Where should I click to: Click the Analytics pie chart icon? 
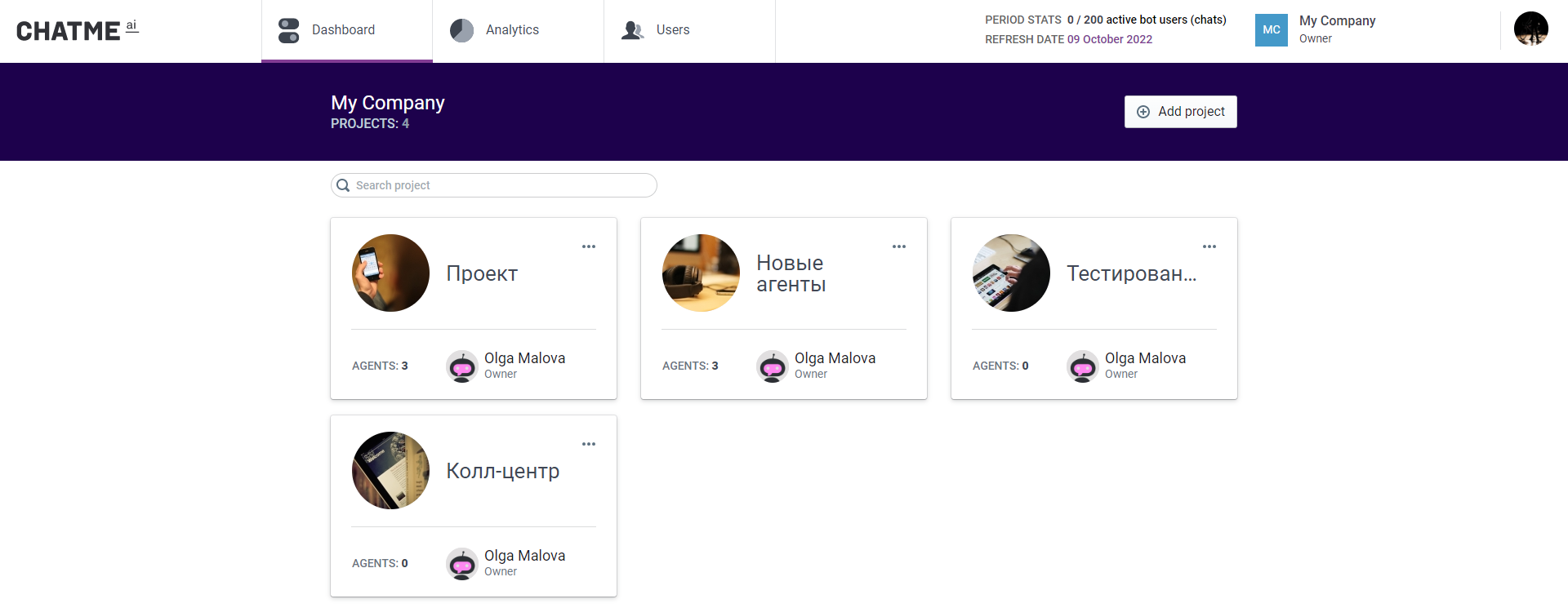(x=461, y=30)
